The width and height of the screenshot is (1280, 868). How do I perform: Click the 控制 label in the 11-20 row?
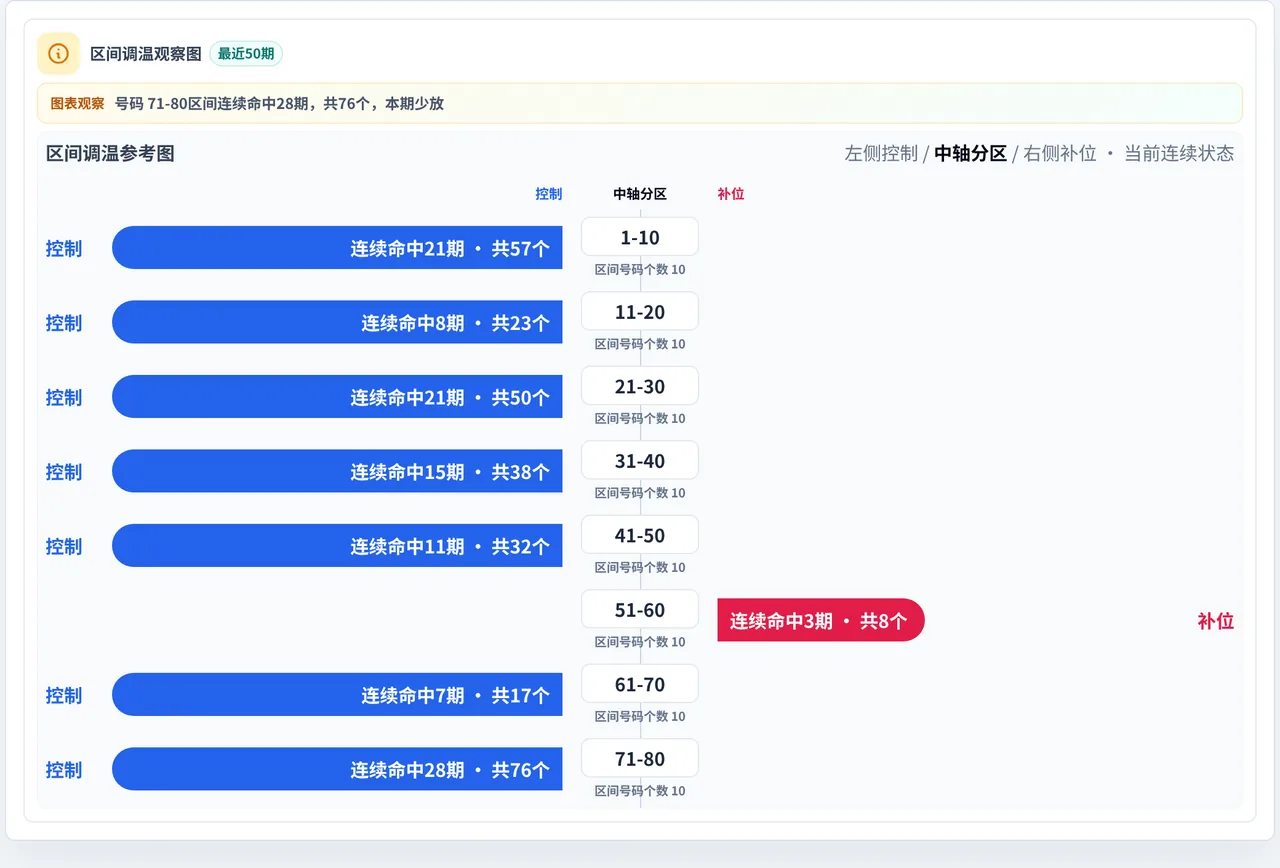tap(64, 322)
